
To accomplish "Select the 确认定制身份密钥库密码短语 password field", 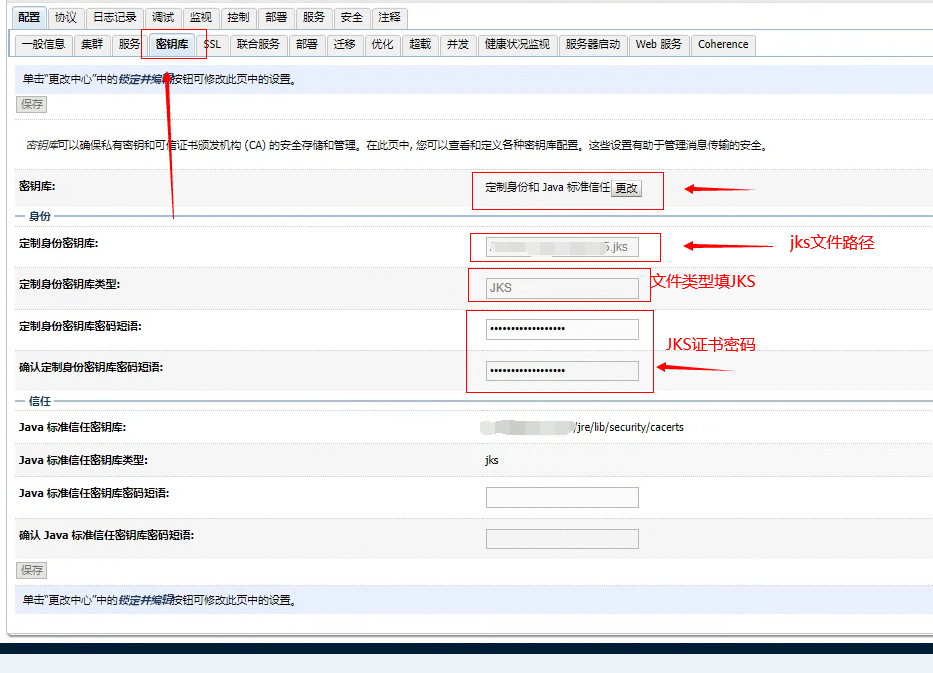I will [562, 371].
